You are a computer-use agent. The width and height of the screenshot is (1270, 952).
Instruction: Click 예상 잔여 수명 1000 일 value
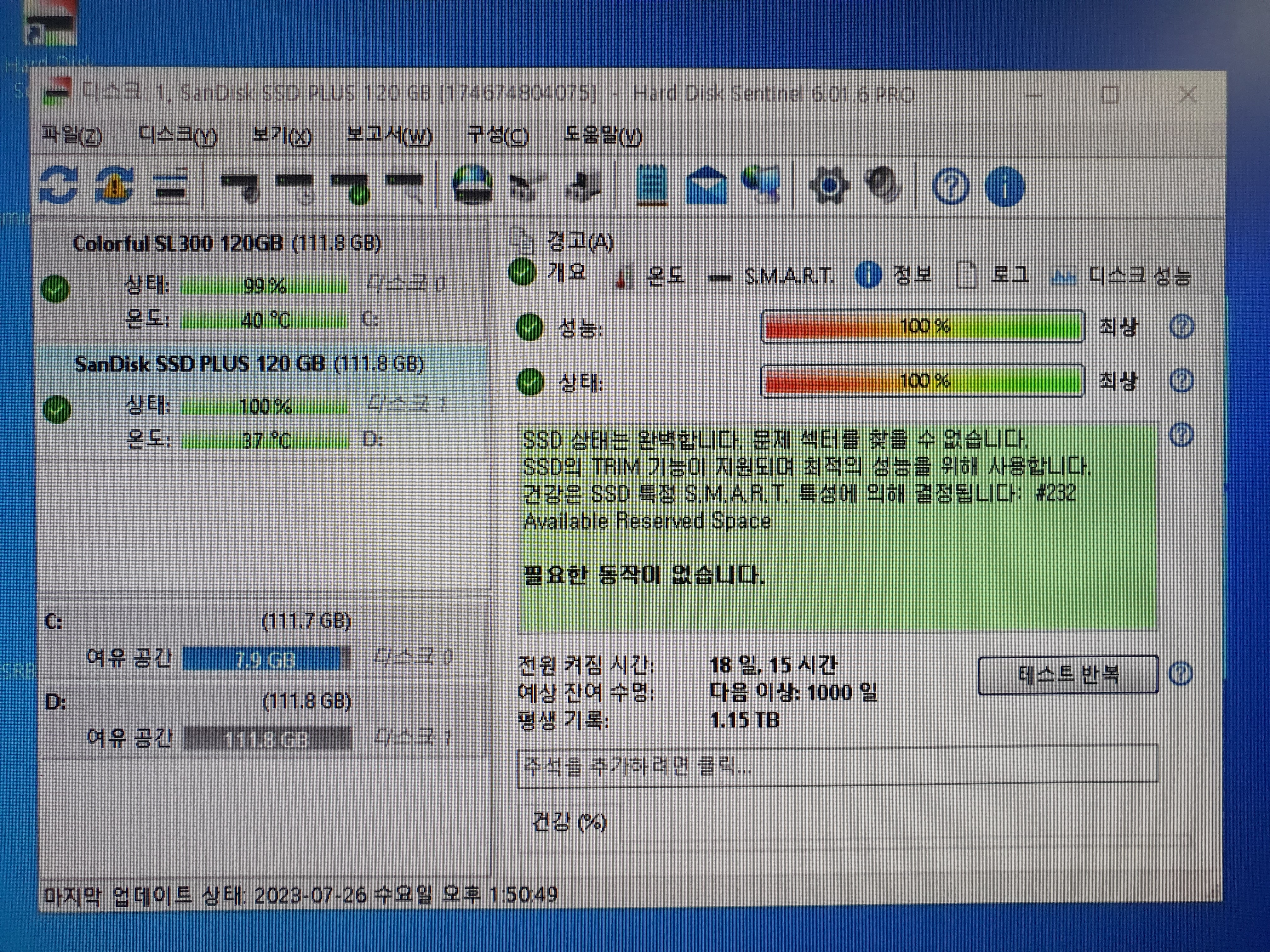point(793,692)
